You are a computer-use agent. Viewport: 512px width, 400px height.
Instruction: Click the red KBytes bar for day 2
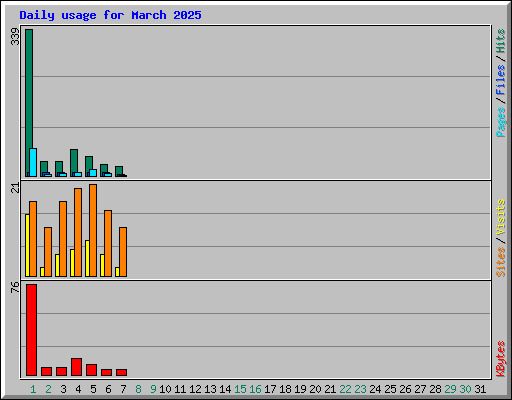click(46, 372)
